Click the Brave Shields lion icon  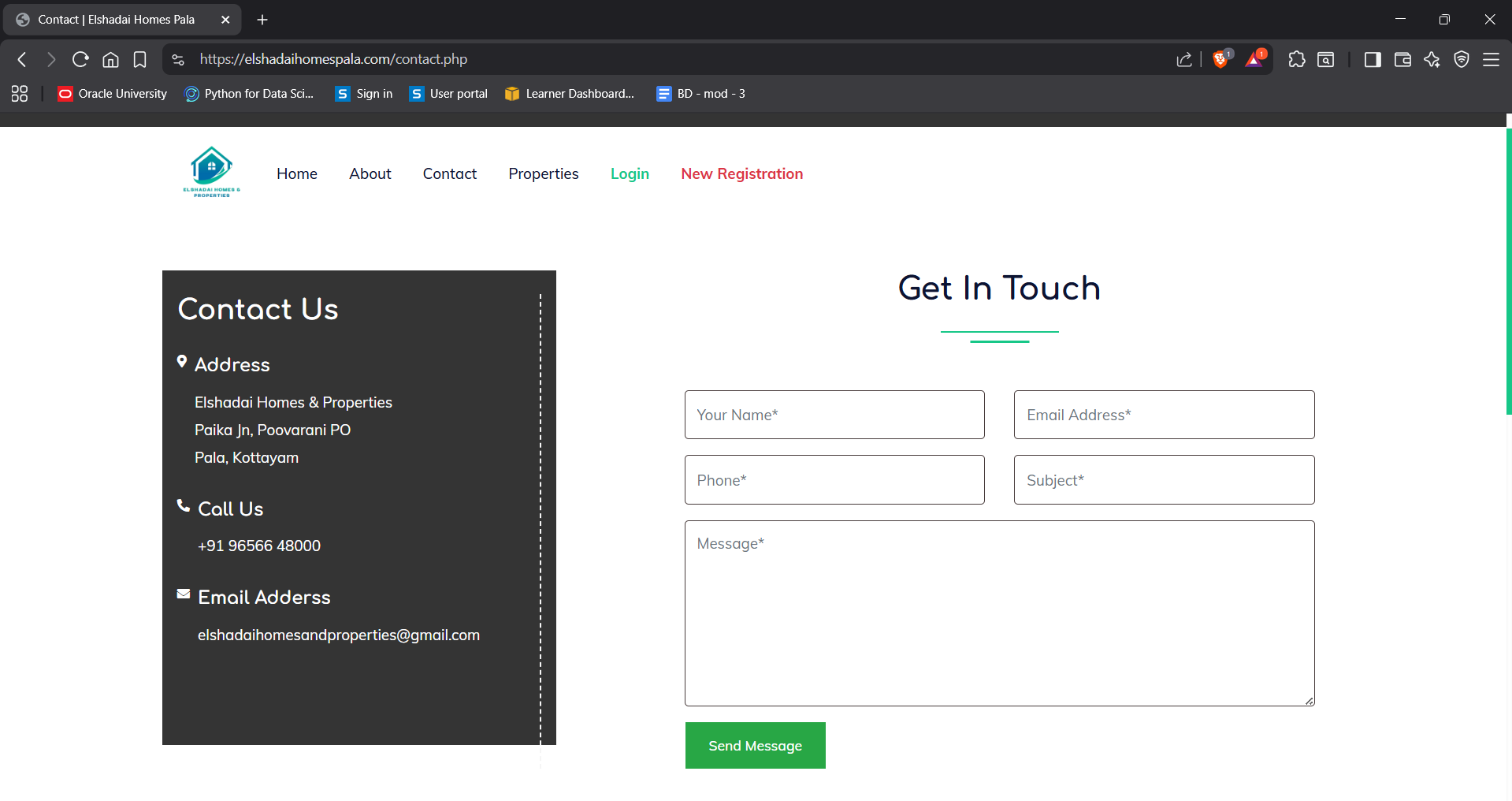coord(1220,60)
